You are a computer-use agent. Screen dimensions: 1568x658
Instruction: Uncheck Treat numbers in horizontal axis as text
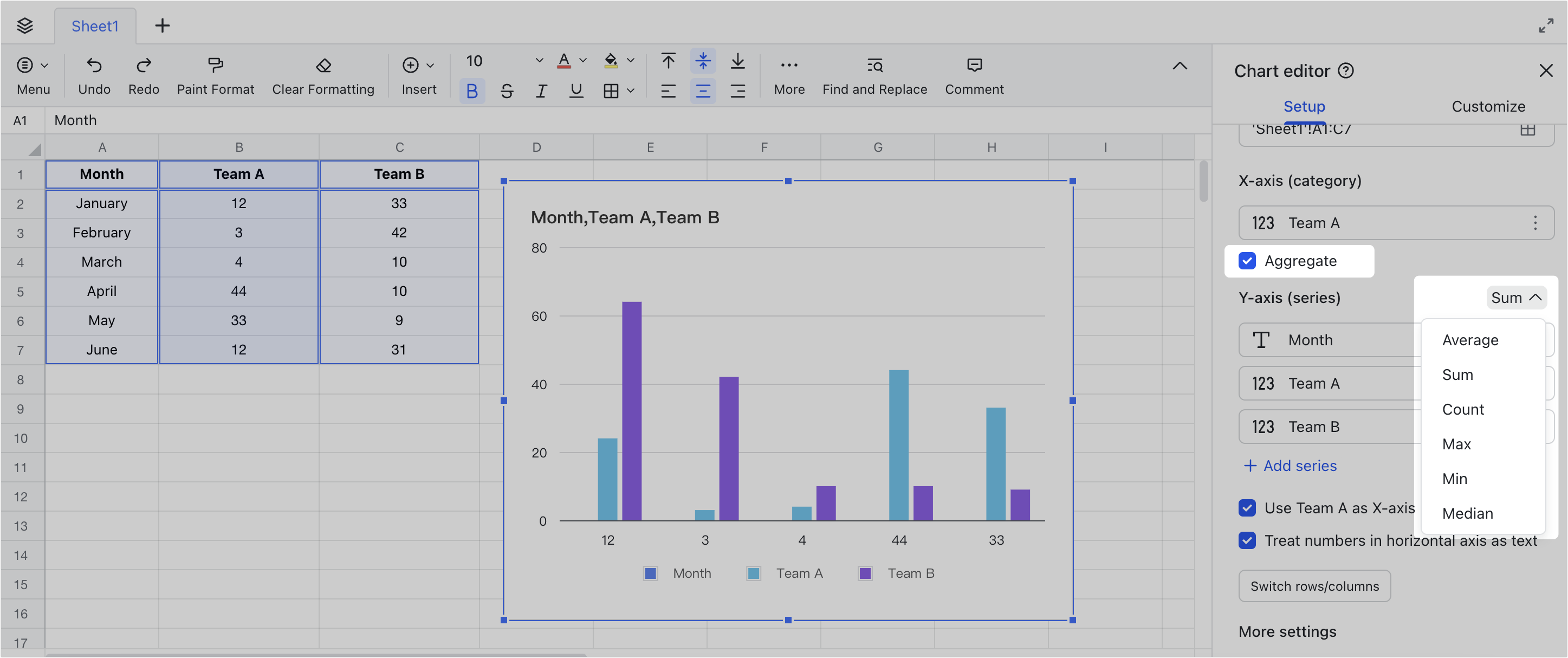[1248, 540]
